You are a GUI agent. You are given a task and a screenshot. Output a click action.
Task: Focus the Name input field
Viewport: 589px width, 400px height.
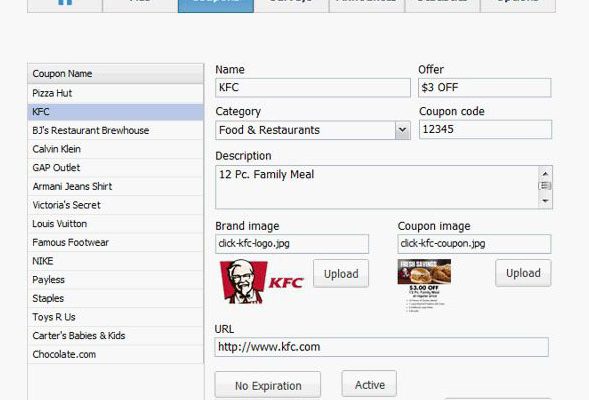click(313, 88)
